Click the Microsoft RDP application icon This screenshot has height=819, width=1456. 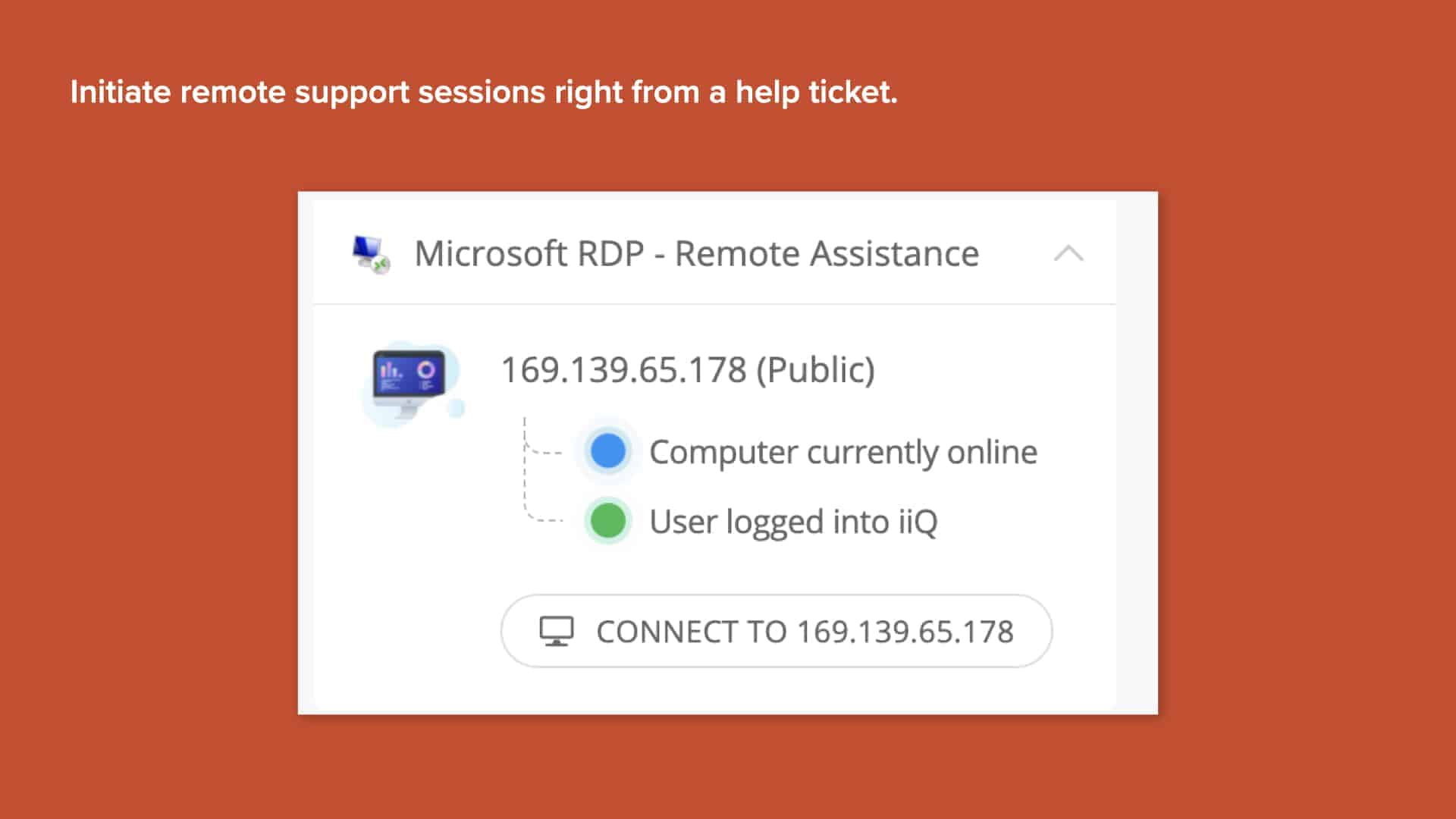[x=371, y=254]
